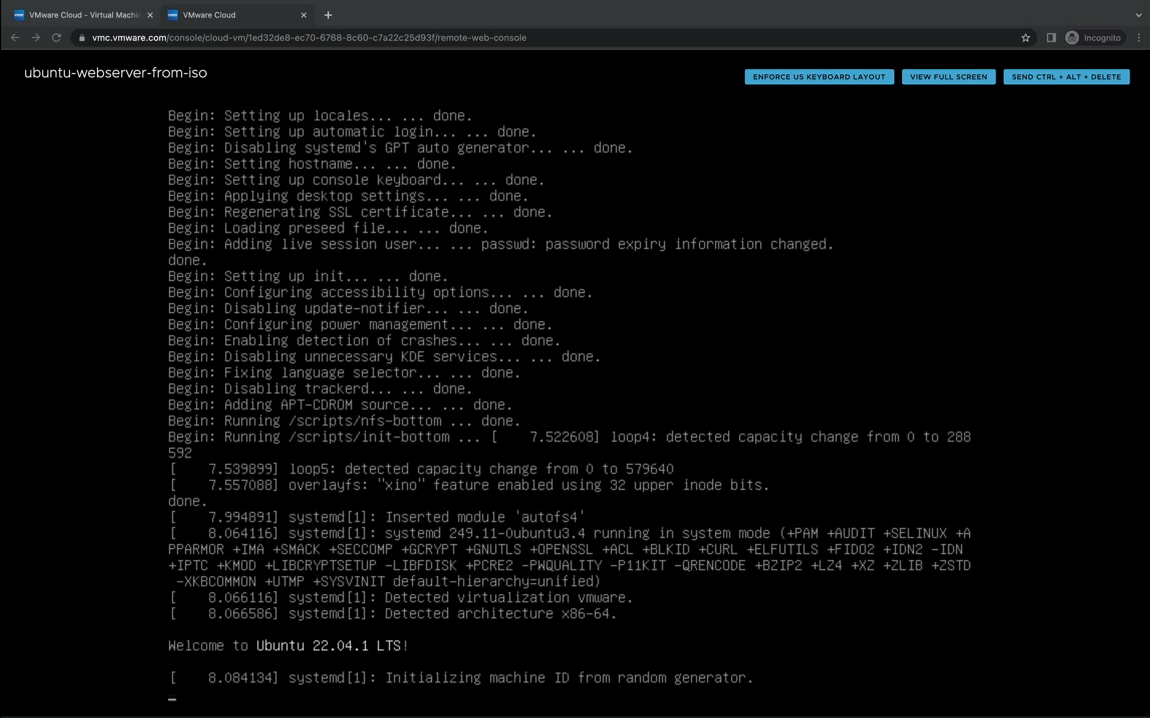The image size is (1150, 718).
Task: Go forward using browser forward arrow
Action: point(35,37)
